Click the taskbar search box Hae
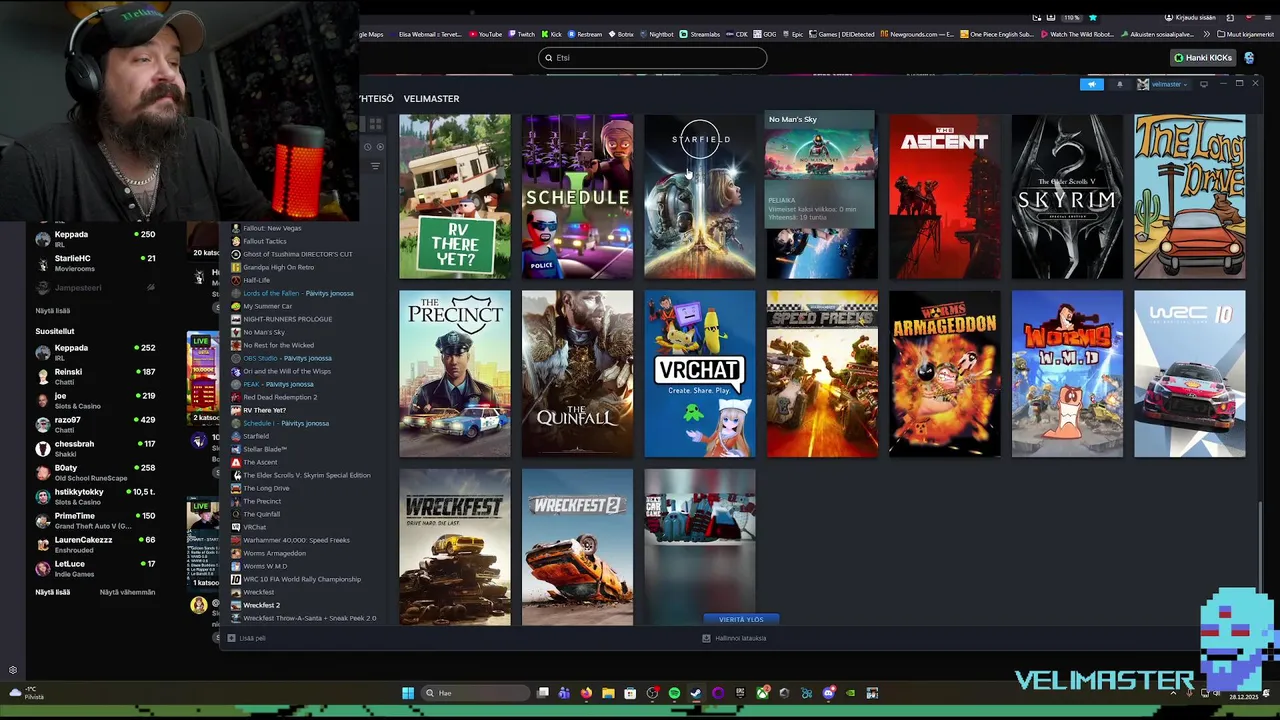The width and height of the screenshot is (1280, 720). click(x=475, y=693)
